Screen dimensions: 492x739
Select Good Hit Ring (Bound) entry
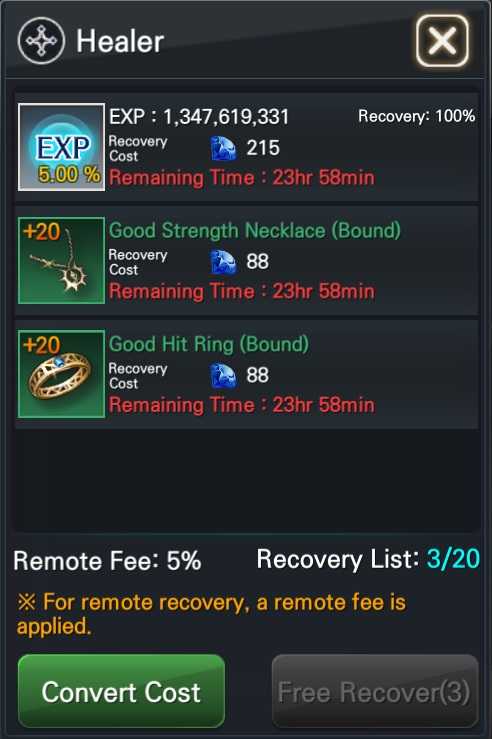click(247, 374)
